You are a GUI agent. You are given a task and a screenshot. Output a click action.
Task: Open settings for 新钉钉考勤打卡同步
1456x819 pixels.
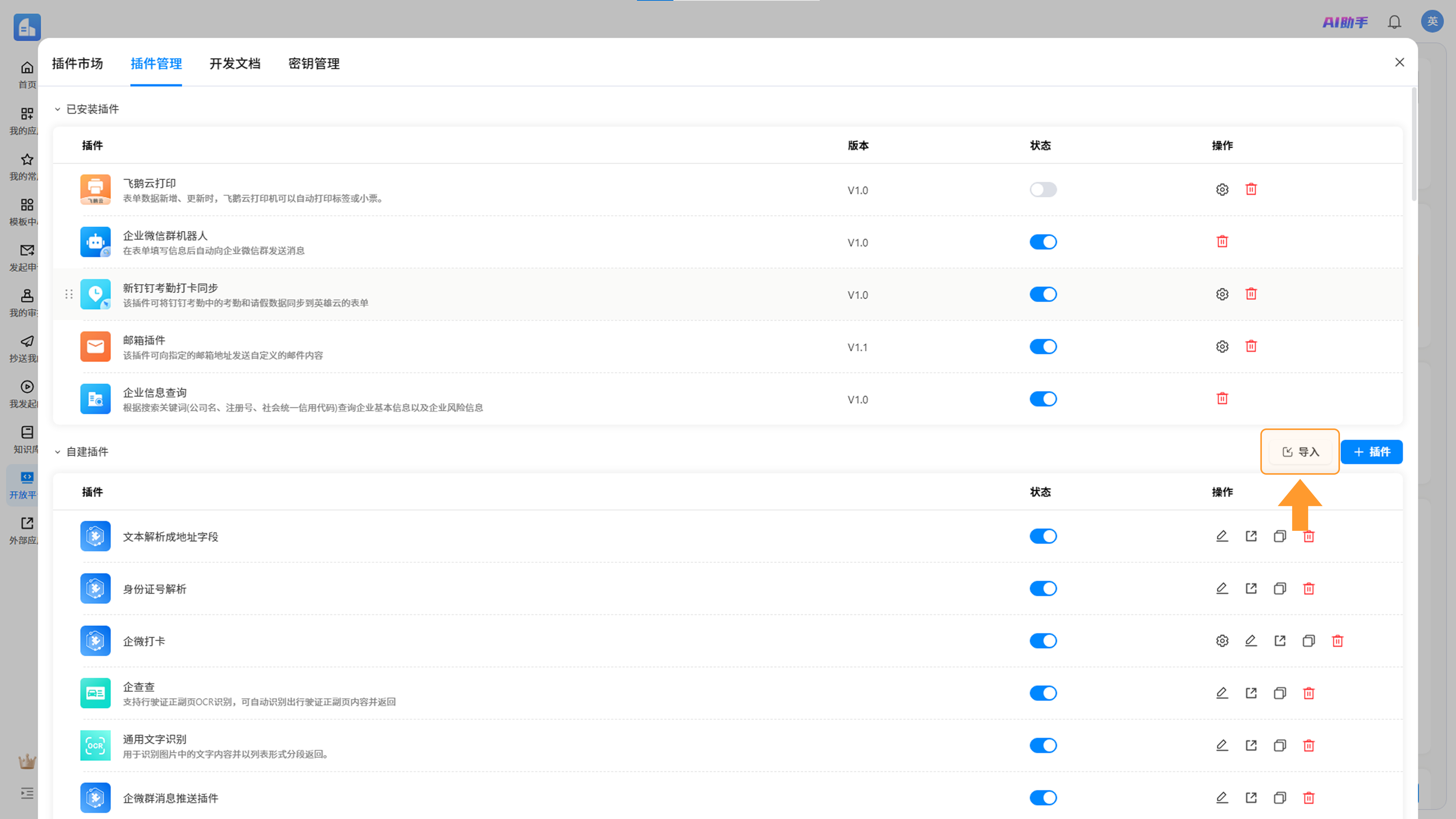(x=1222, y=294)
